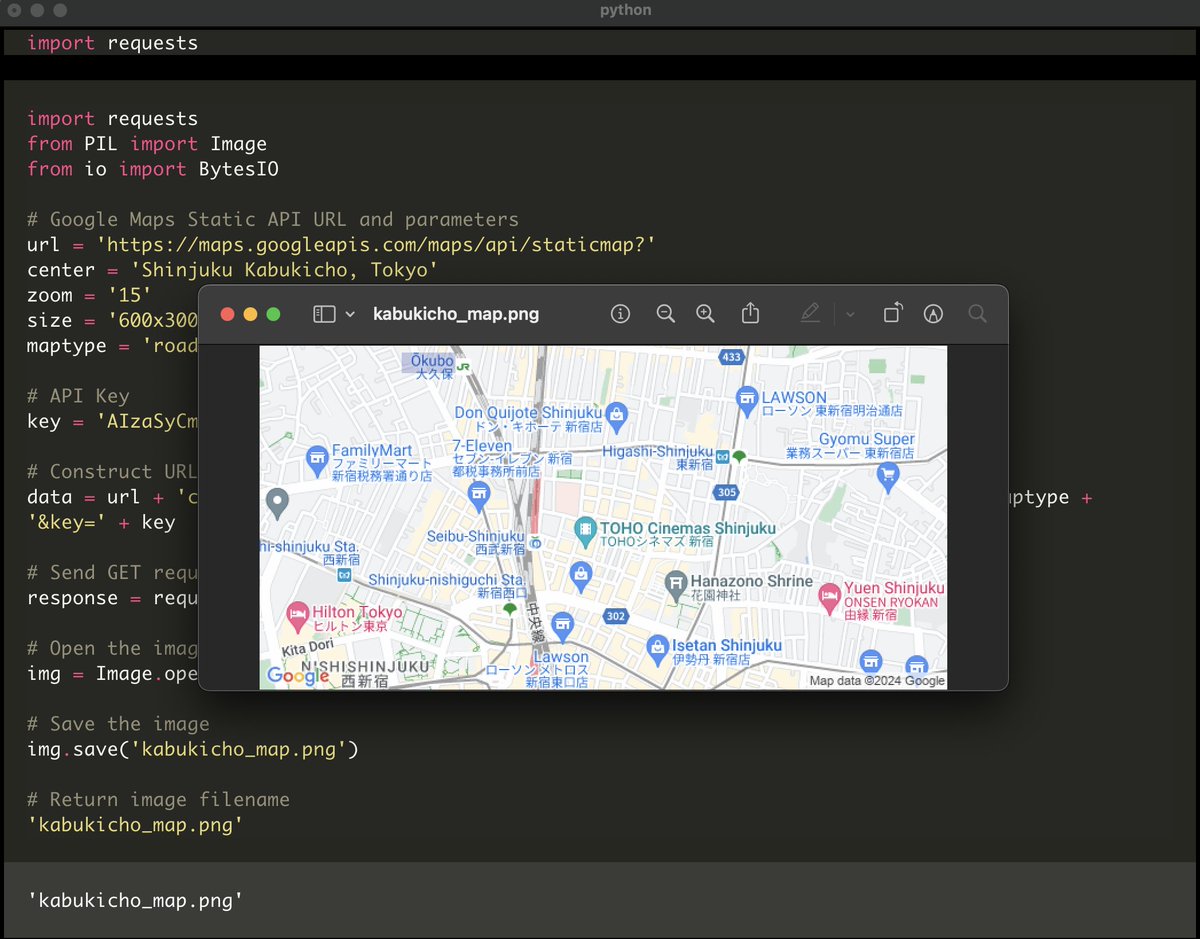
Task: Open the Share menu in Preview
Action: click(x=750, y=313)
